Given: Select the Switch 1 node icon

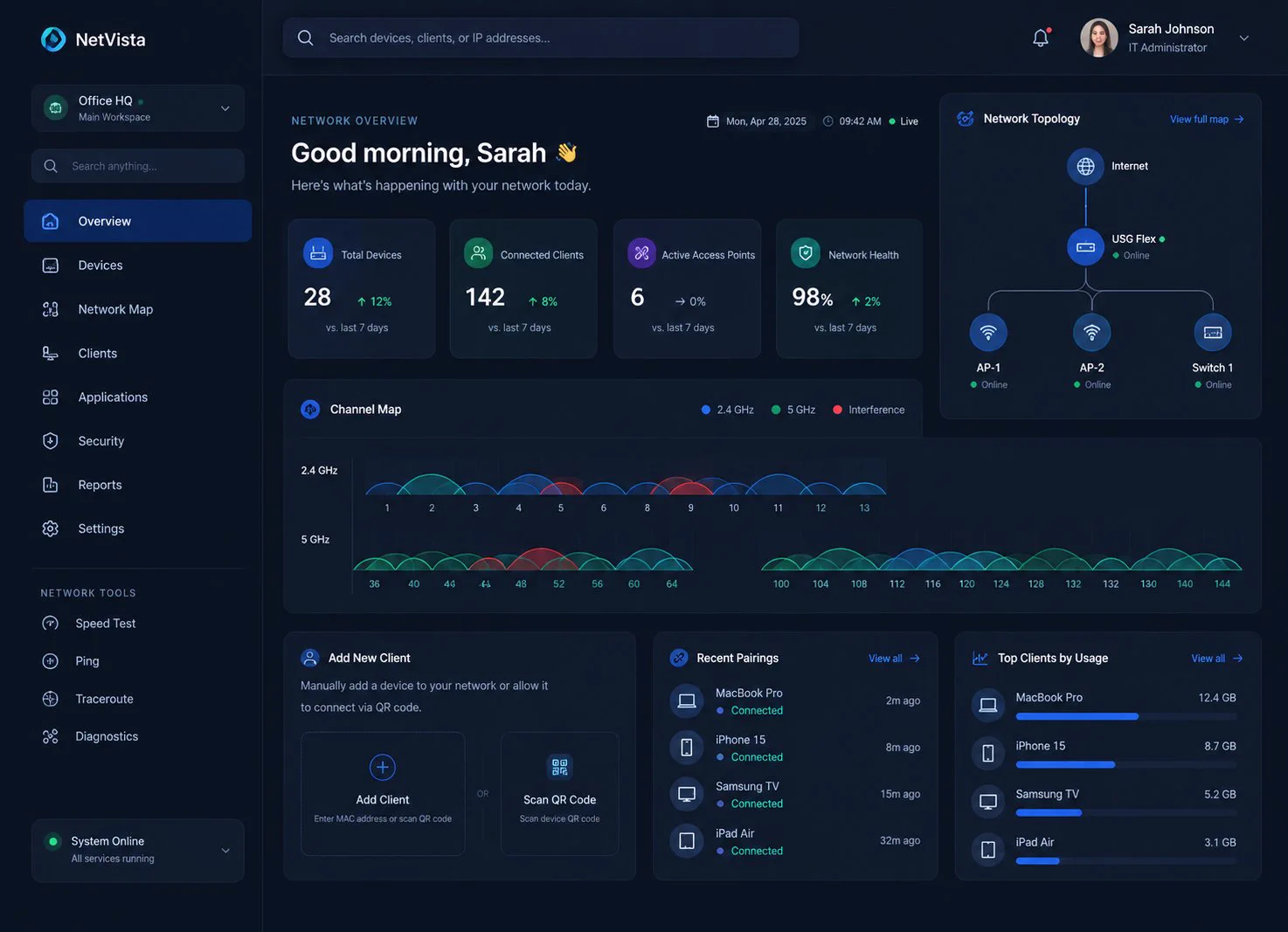Looking at the screenshot, I should [x=1212, y=333].
